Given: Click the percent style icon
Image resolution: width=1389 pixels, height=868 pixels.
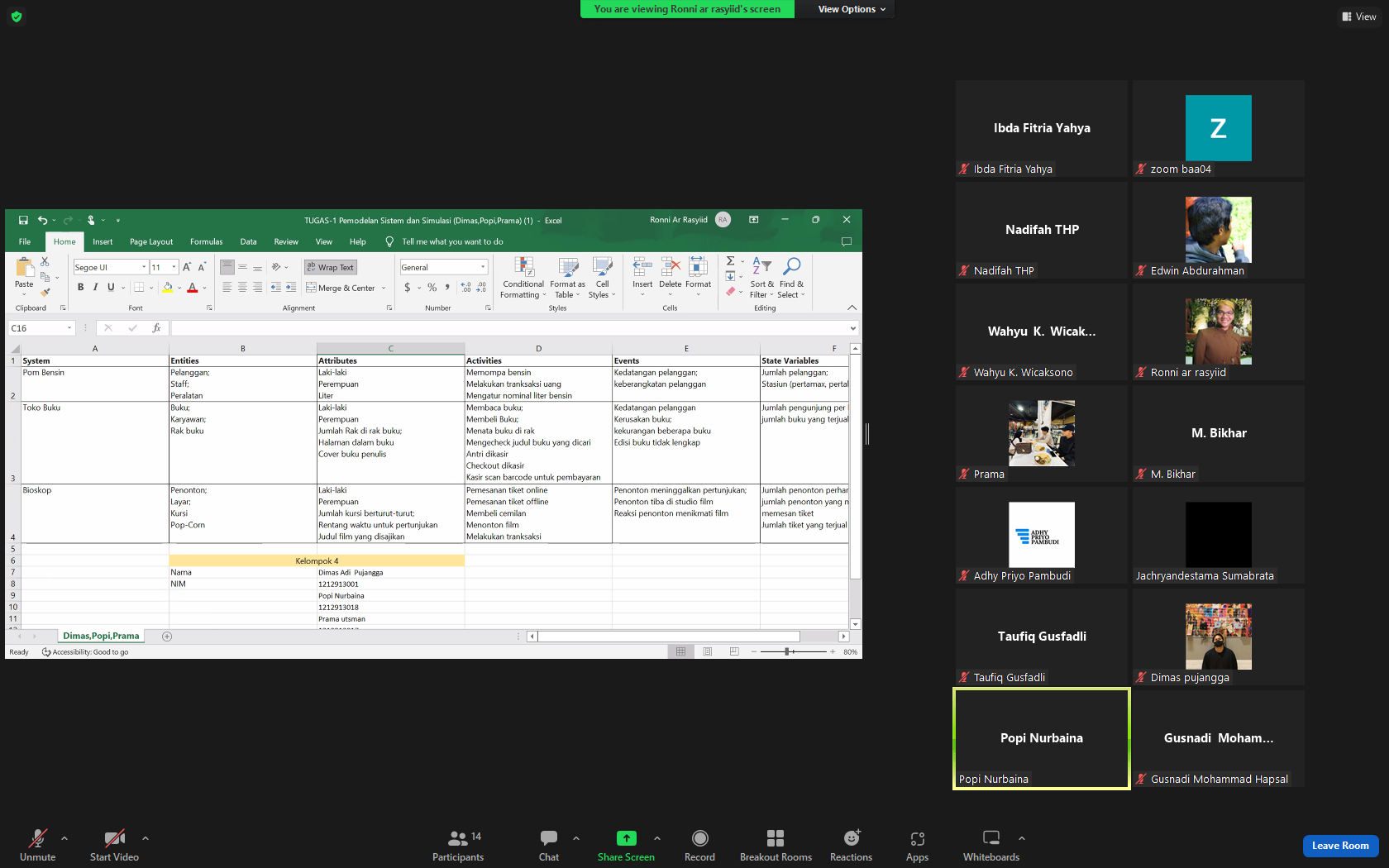Looking at the screenshot, I should 432,288.
